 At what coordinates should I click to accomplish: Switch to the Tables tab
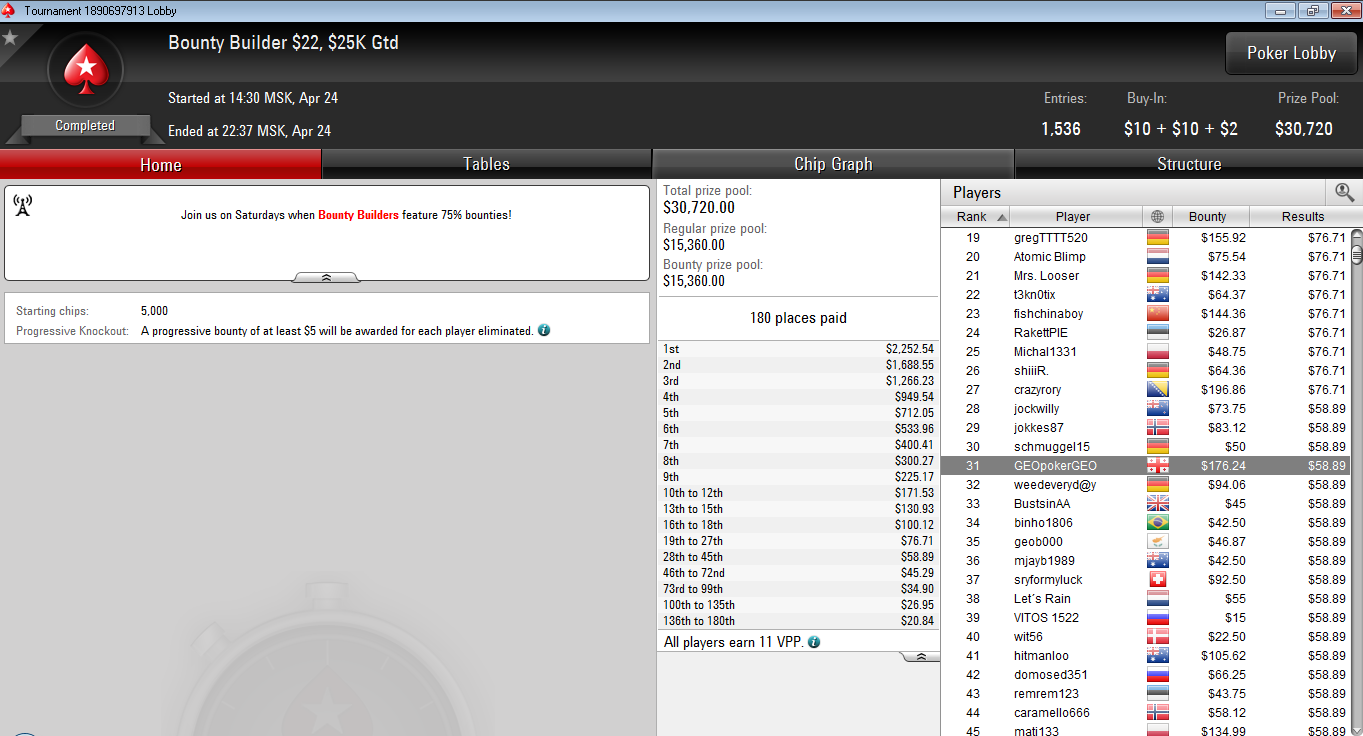487,164
